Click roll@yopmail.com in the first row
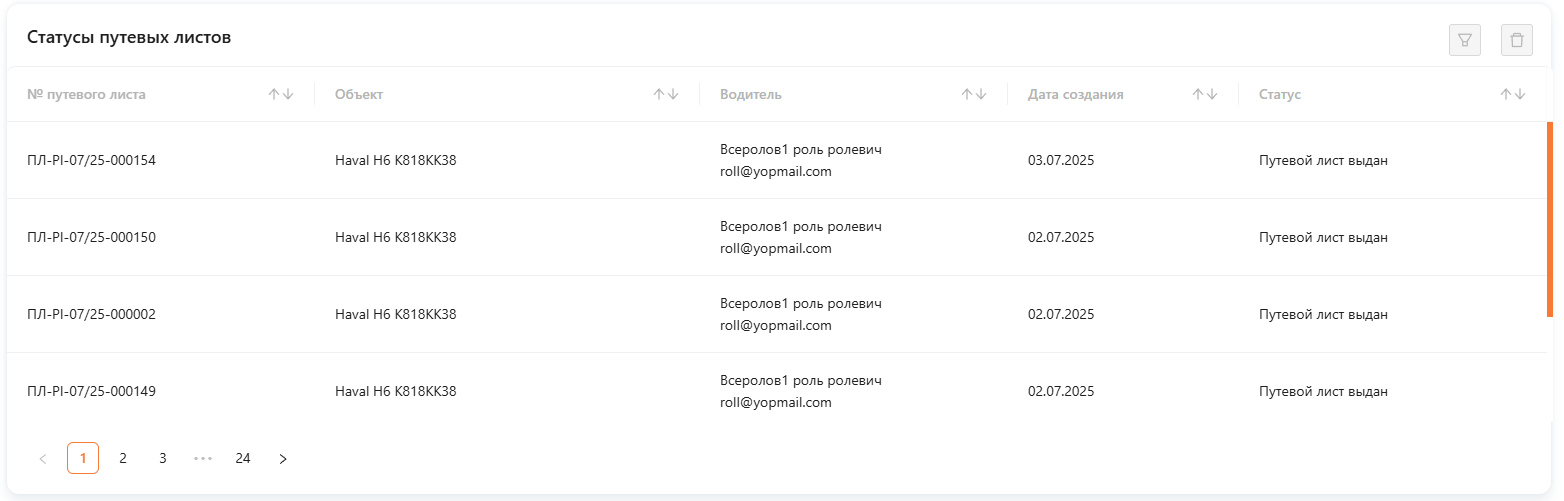Screen dimensions: 1564x501 (x=776, y=171)
